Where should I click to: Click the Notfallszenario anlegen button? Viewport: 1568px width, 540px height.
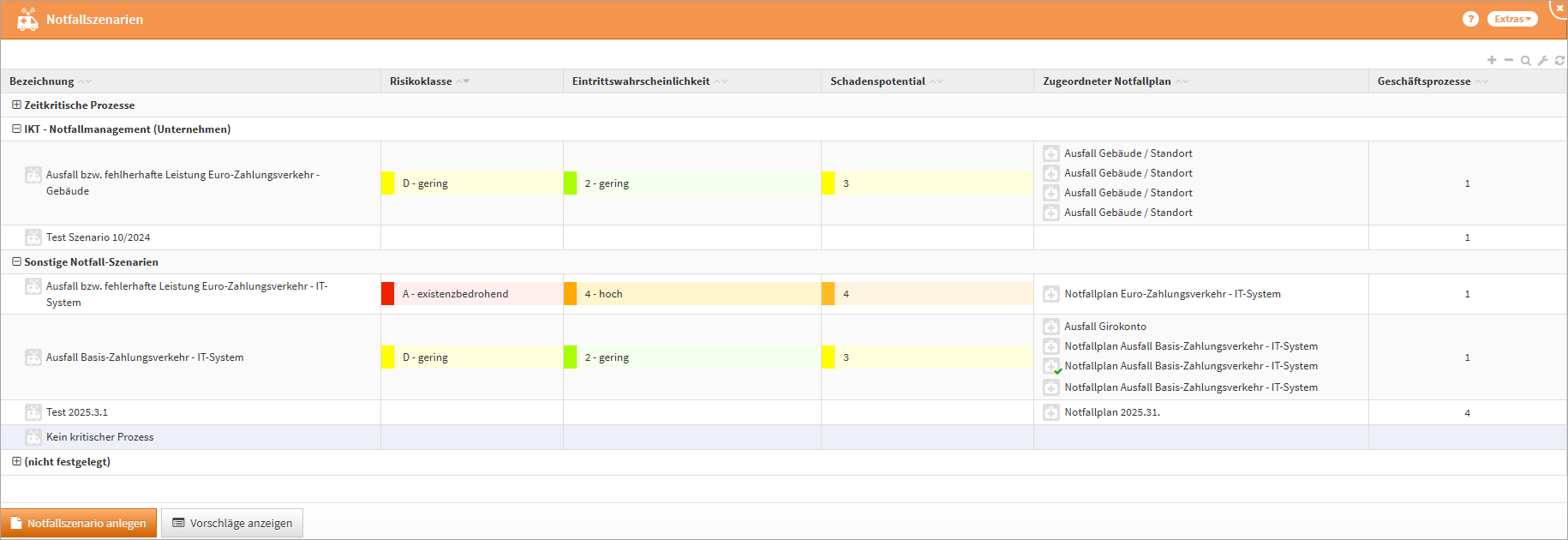[x=79, y=523]
